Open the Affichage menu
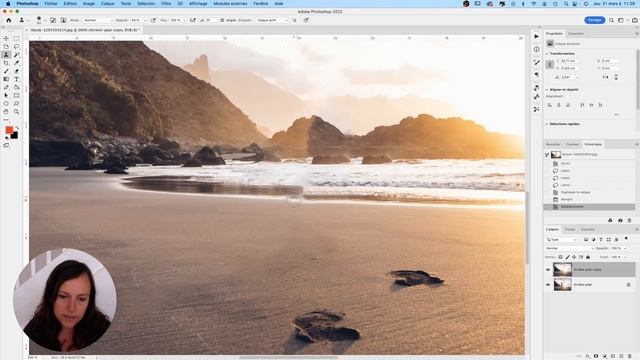 (198, 4)
